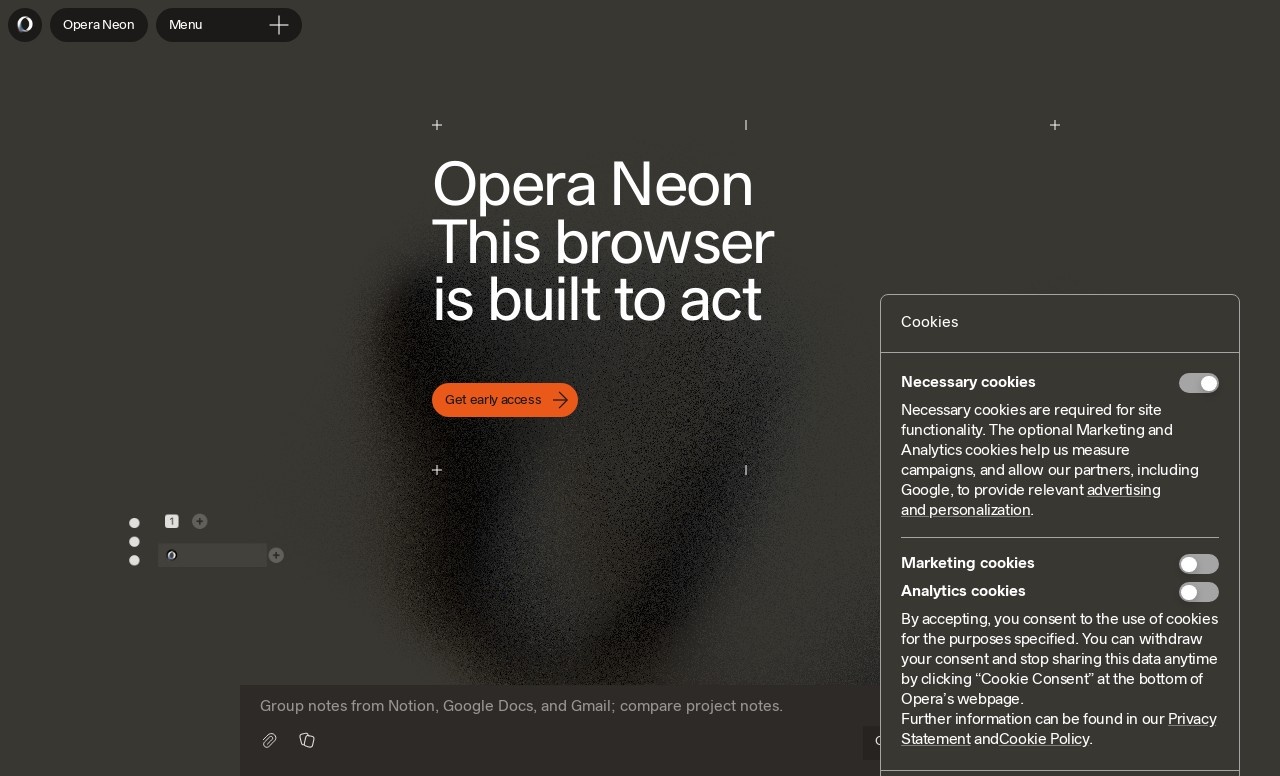Click the arrow in Get early access
The width and height of the screenshot is (1280, 776).
tap(560, 400)
